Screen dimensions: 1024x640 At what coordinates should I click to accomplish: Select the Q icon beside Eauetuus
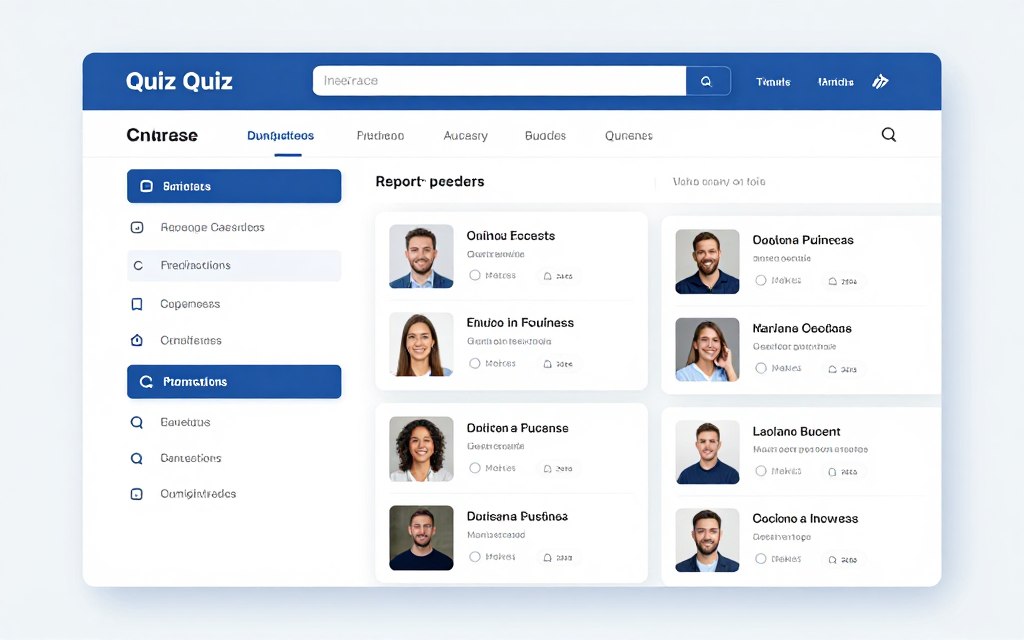click(137, 422)
